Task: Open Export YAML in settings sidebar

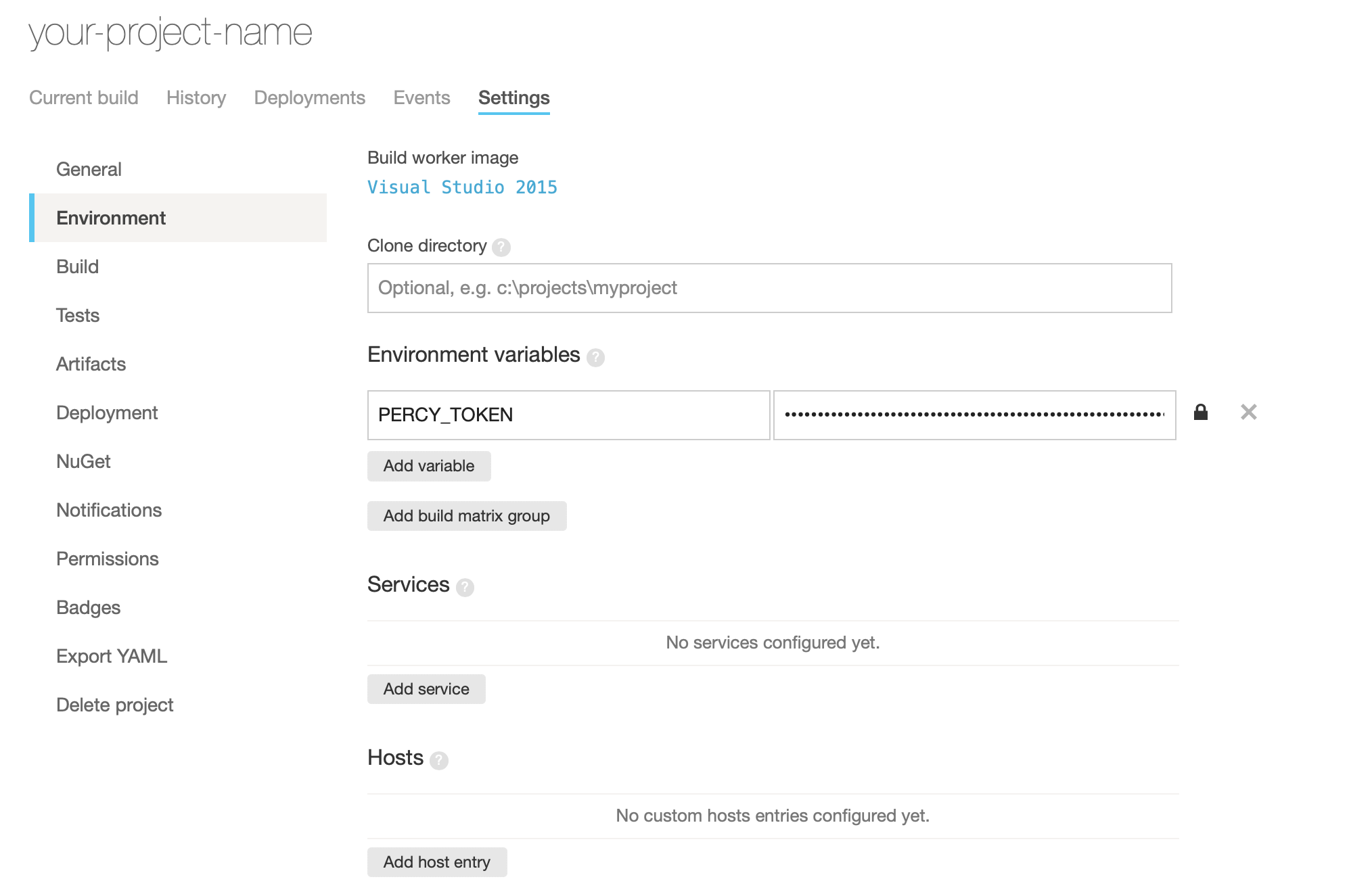Action: coord(112,656)
